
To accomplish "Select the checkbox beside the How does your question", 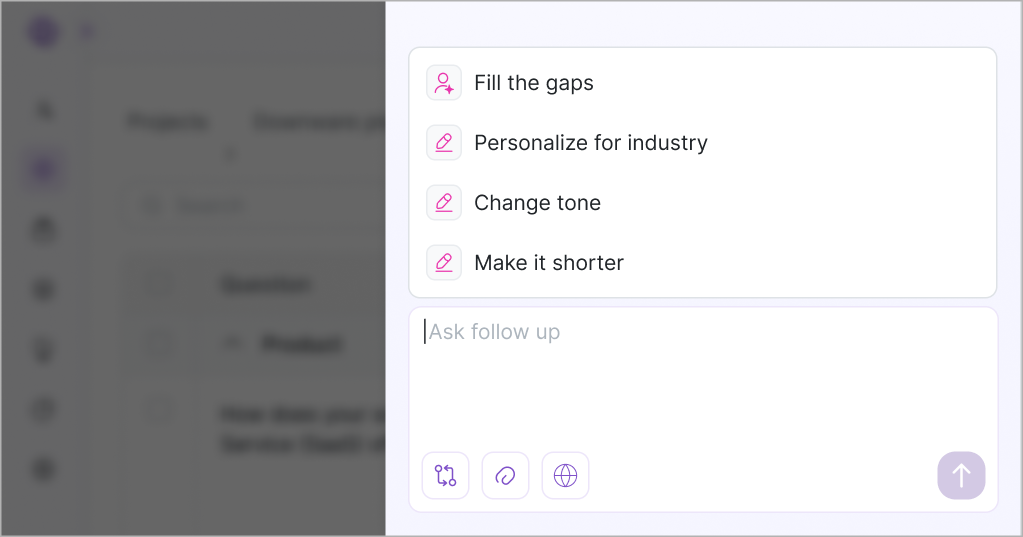I will tap(159, 410).
